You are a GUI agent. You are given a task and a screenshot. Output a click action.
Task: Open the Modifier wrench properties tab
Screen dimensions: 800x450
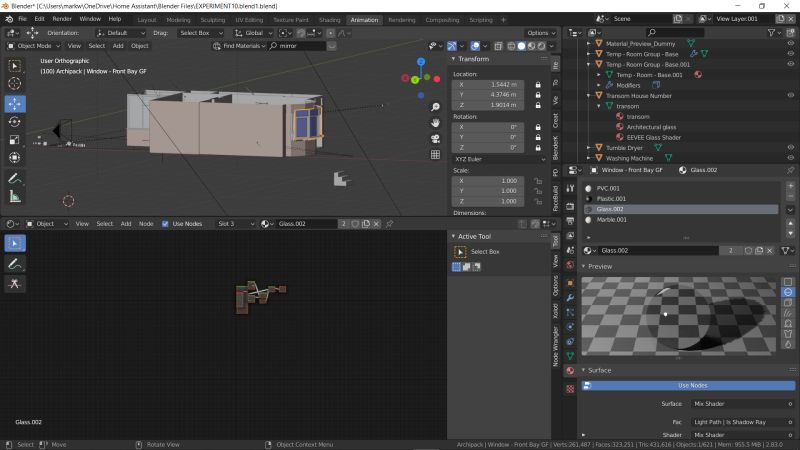tap(570, 298)
